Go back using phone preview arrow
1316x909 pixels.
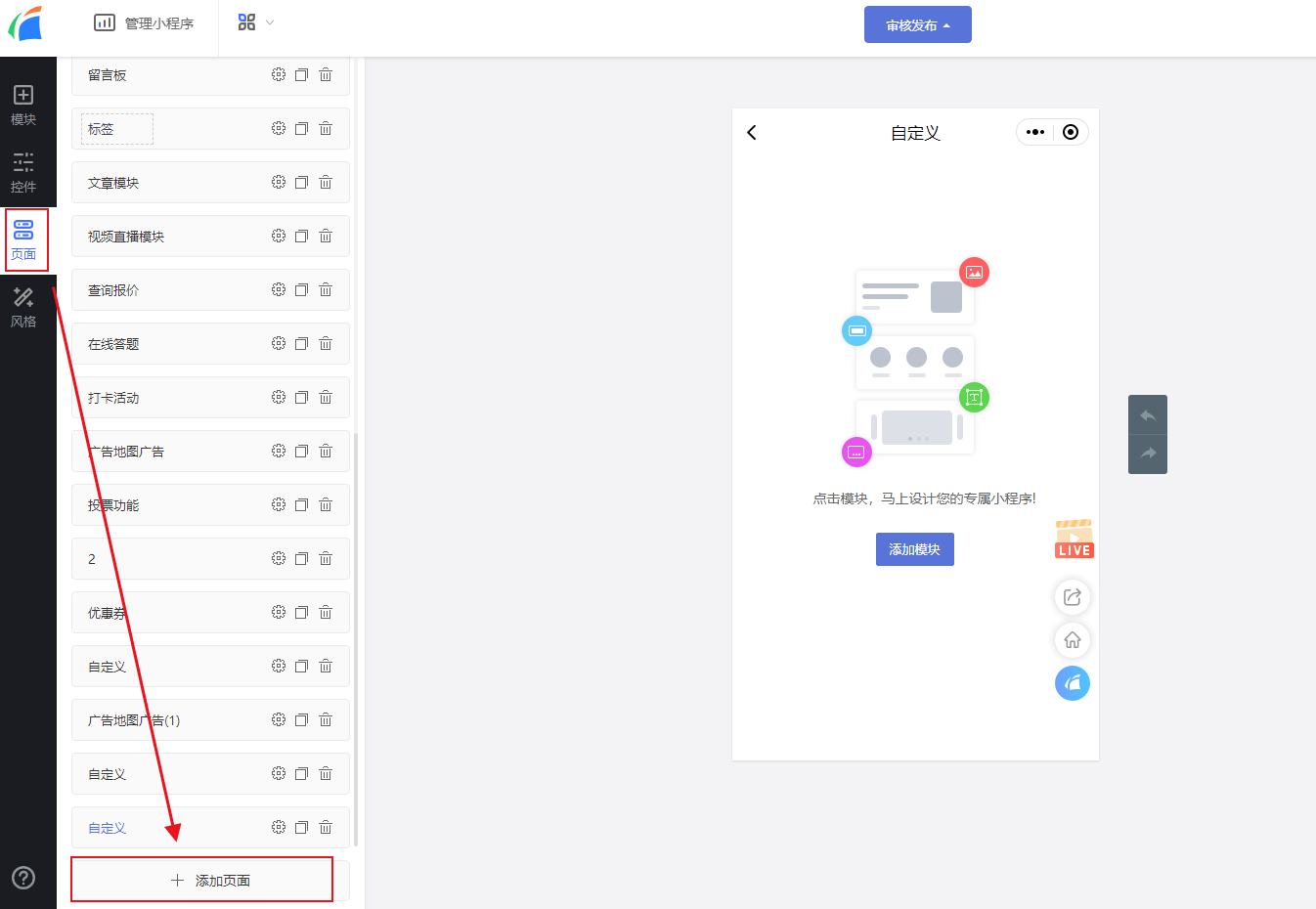pyautogui.click(x=752, y=132)
